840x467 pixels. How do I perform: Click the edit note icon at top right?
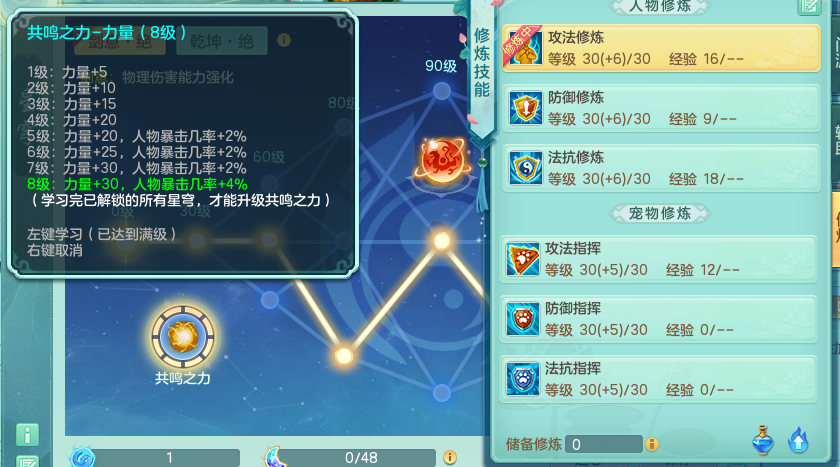click(809, 6)
